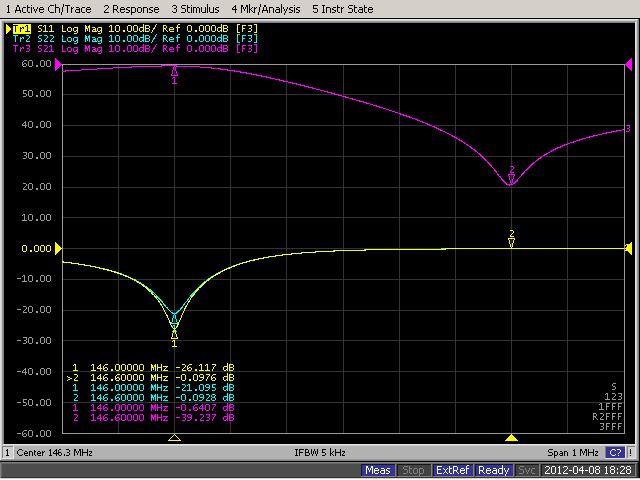Click the ExtRef status indicator
This screenshot has width=640, height=480.
coord(452,471)
